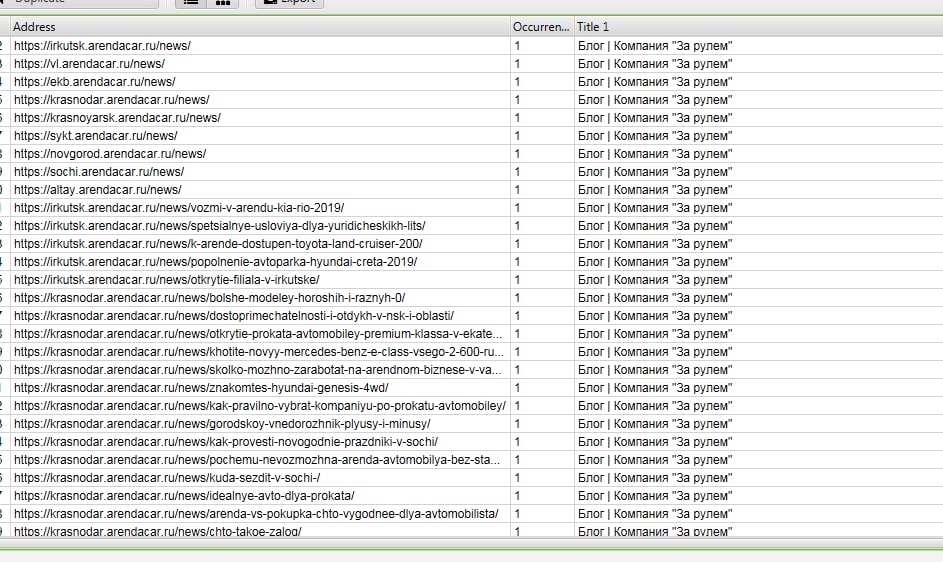
Task: Select the sochi.arendacar.ru/news/ address
Action: click(99, 172)
